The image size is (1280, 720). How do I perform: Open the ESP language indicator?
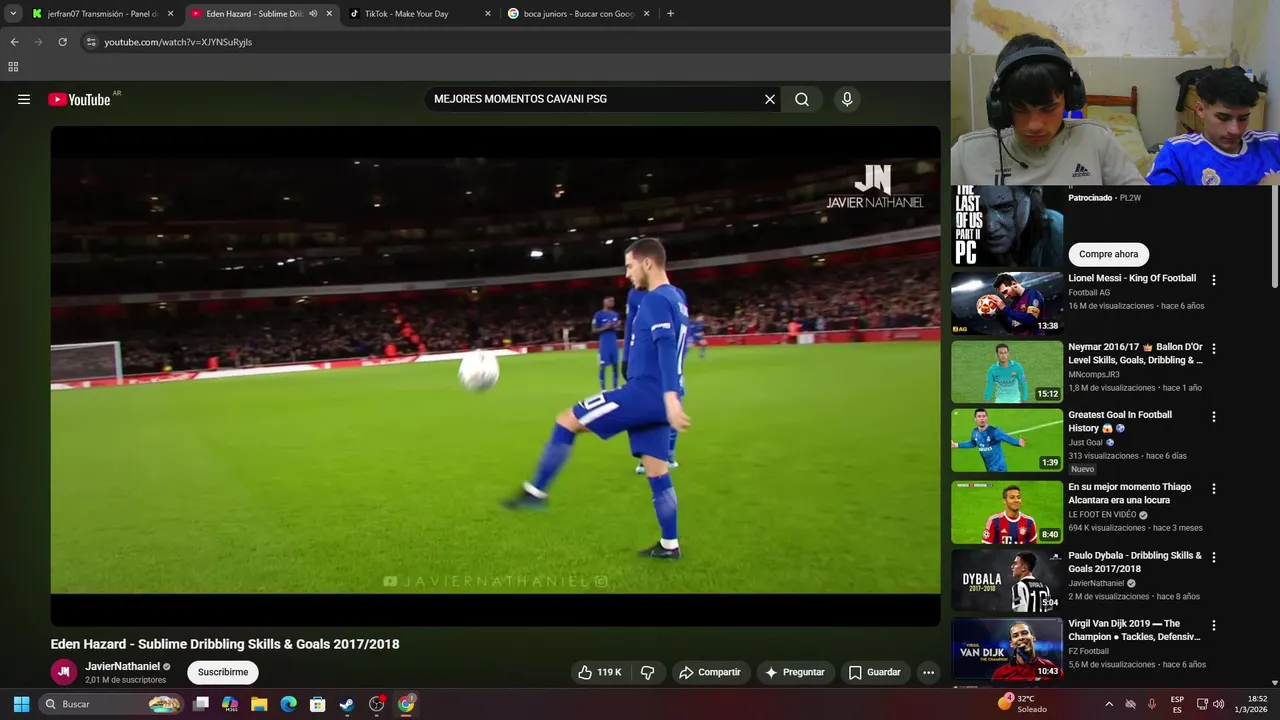(x=1177, y=704)
